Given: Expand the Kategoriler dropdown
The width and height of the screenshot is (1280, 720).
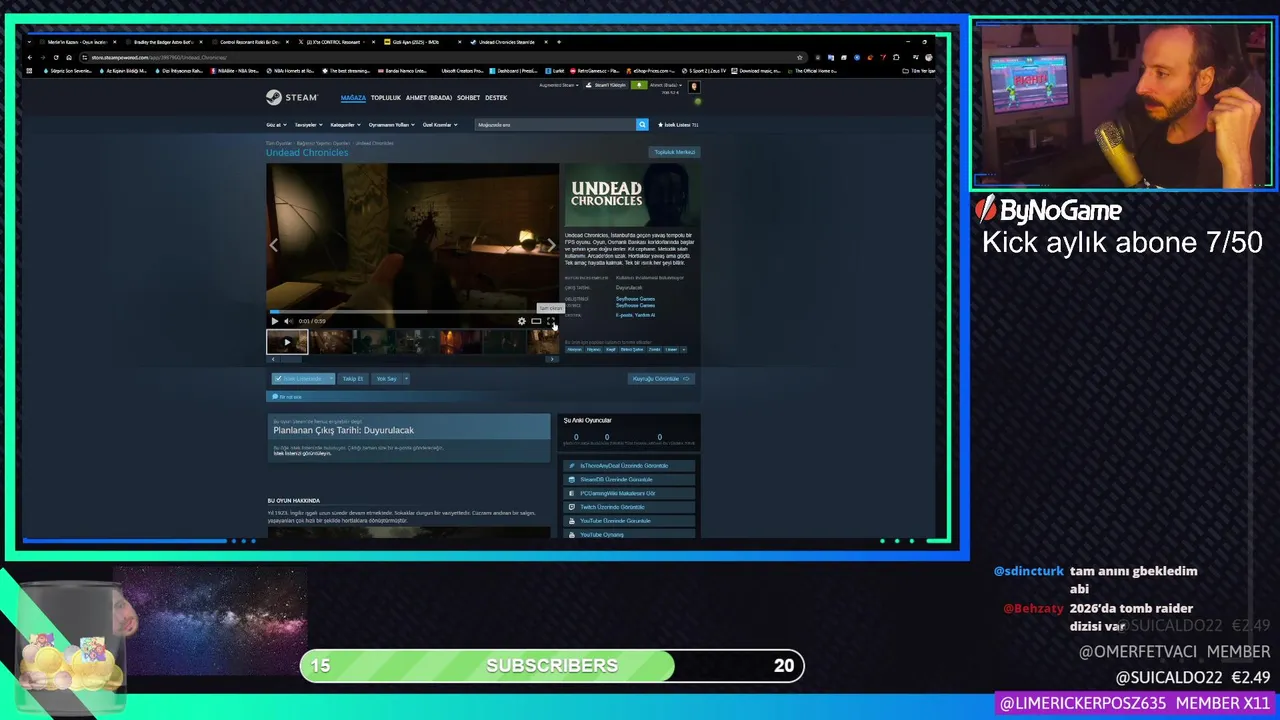Looking at the screenshot, I should click(345, 125).
